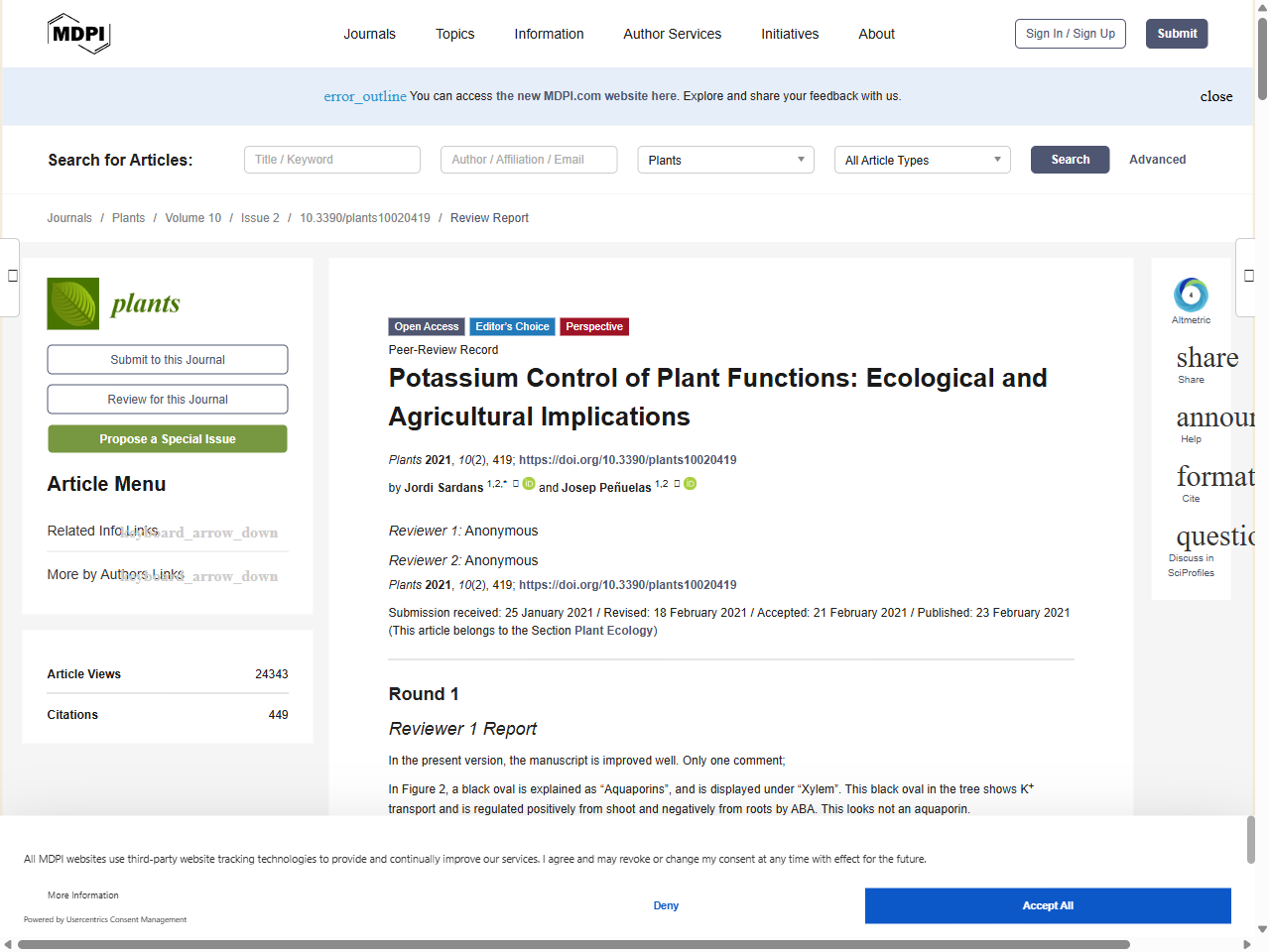Open the Altmetric badge icon
This screenshot has height=952, width=1270.
(x=1191, y=295)
